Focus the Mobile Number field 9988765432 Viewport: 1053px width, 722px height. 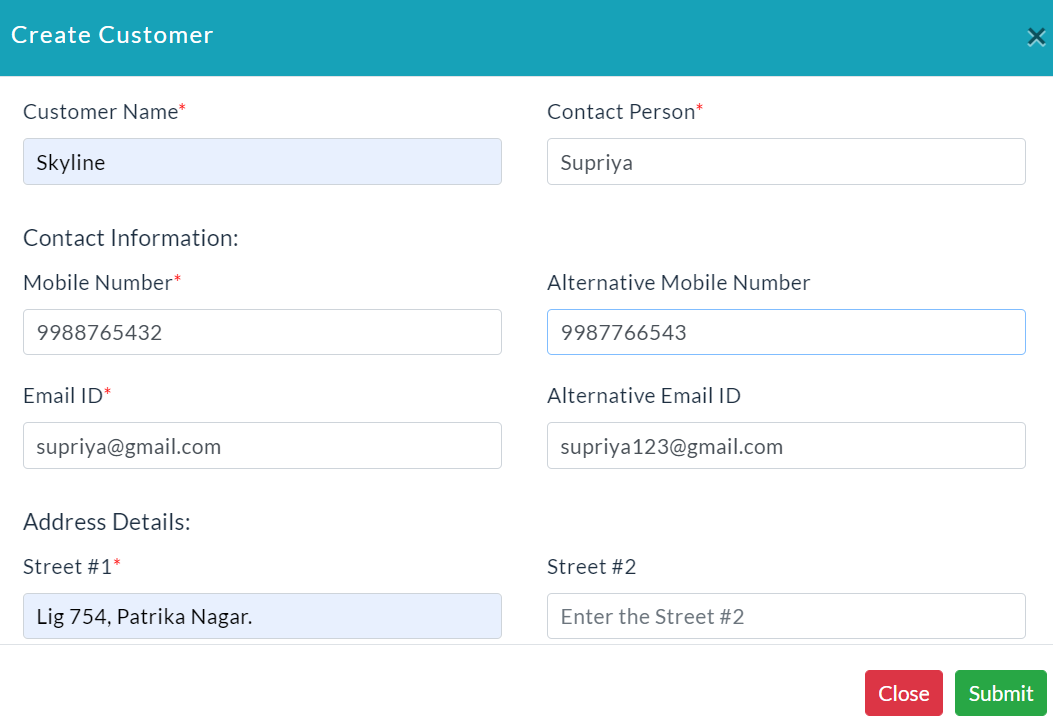pyautogui.click(x=262, y=332)
